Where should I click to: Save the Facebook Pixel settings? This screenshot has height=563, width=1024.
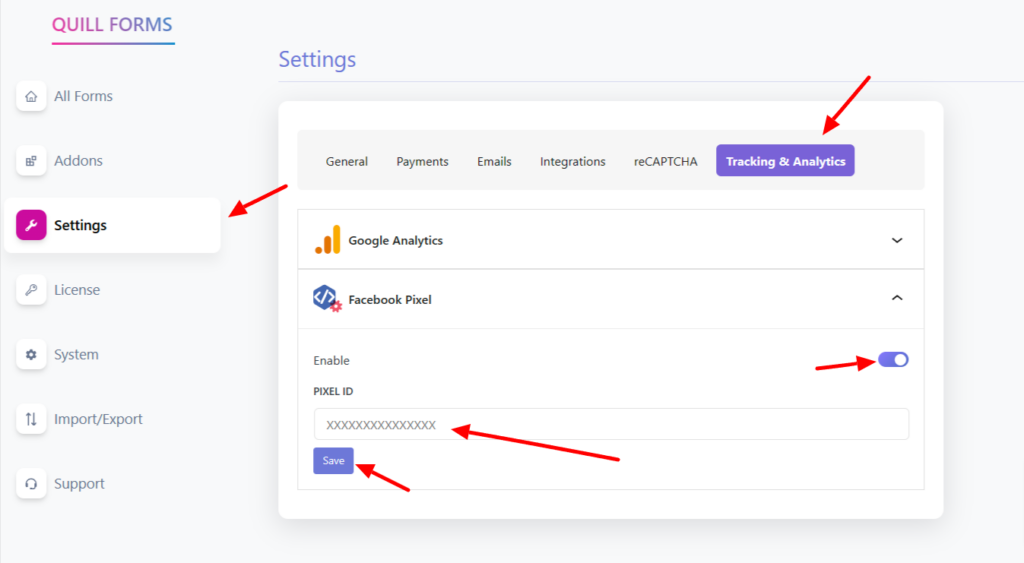point(333,460)
